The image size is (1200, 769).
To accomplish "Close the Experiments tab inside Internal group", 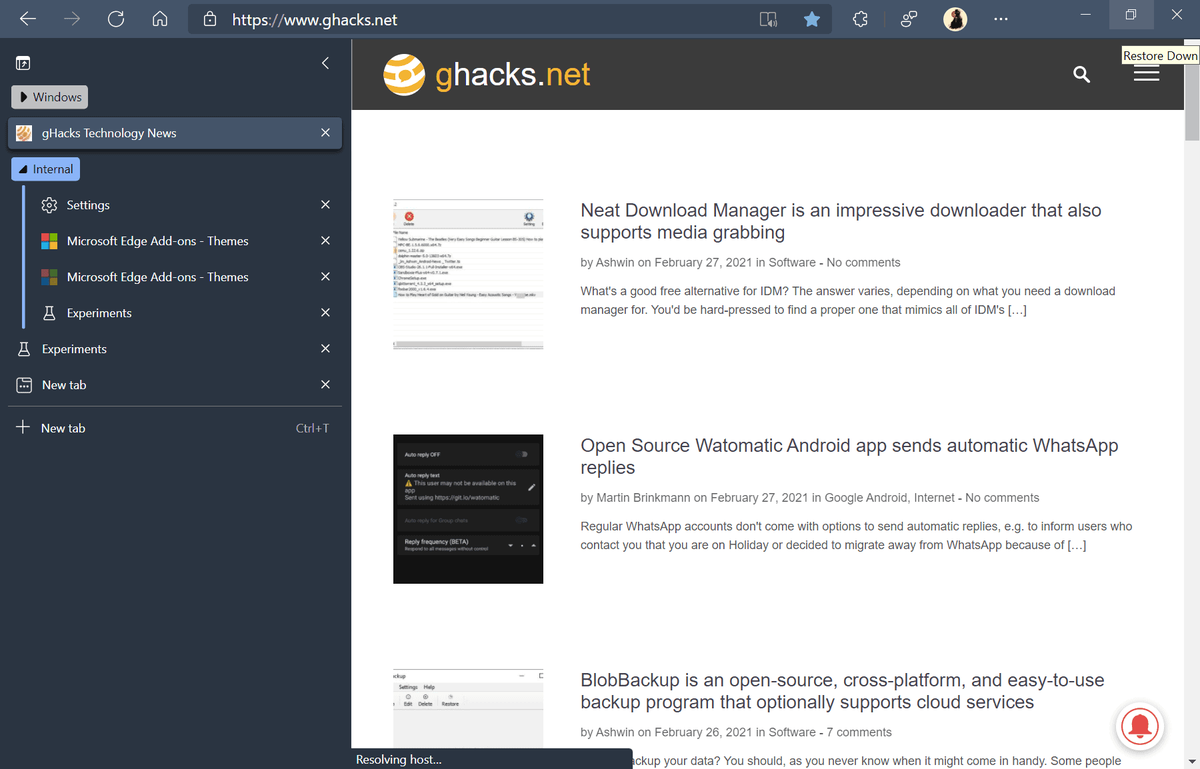I will [x=325, y=313].
